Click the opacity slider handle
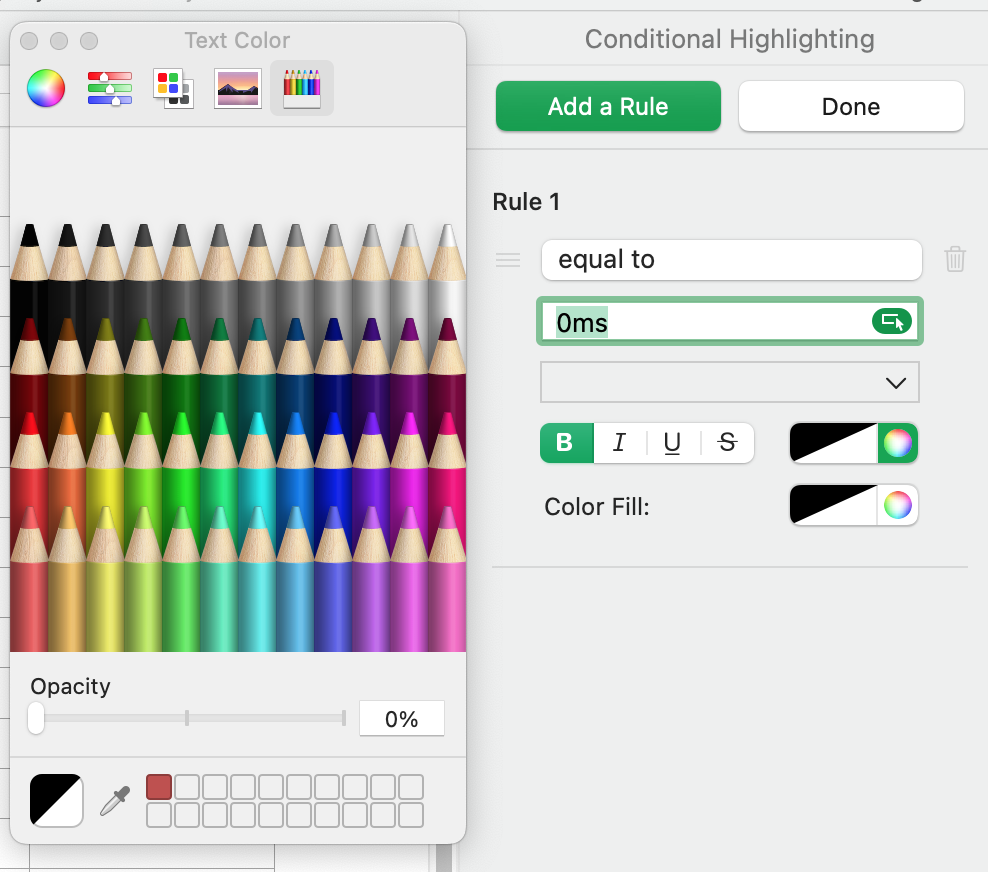The height and width of the screenshot is (872, 988). point(36,718)
